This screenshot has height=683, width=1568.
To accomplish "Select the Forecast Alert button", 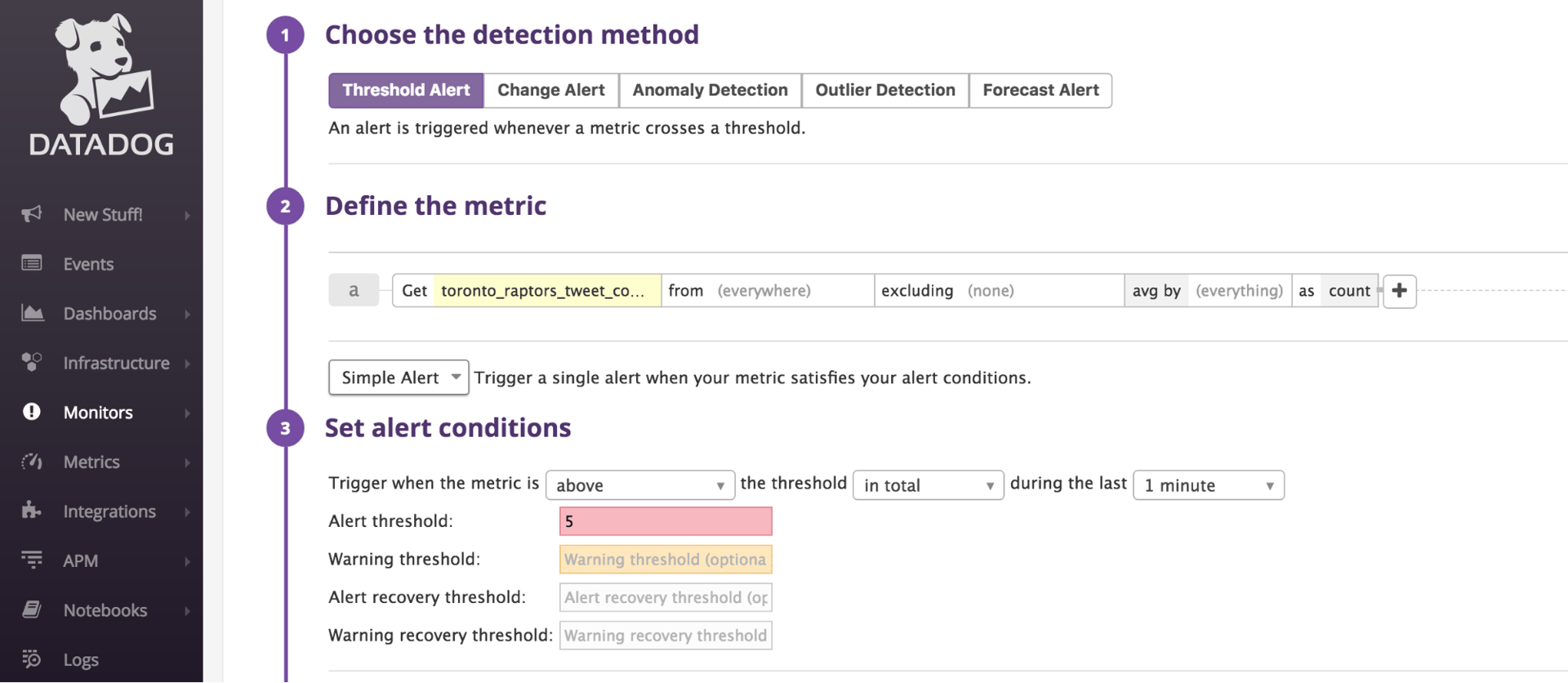I will click(x=1040, y=90).
